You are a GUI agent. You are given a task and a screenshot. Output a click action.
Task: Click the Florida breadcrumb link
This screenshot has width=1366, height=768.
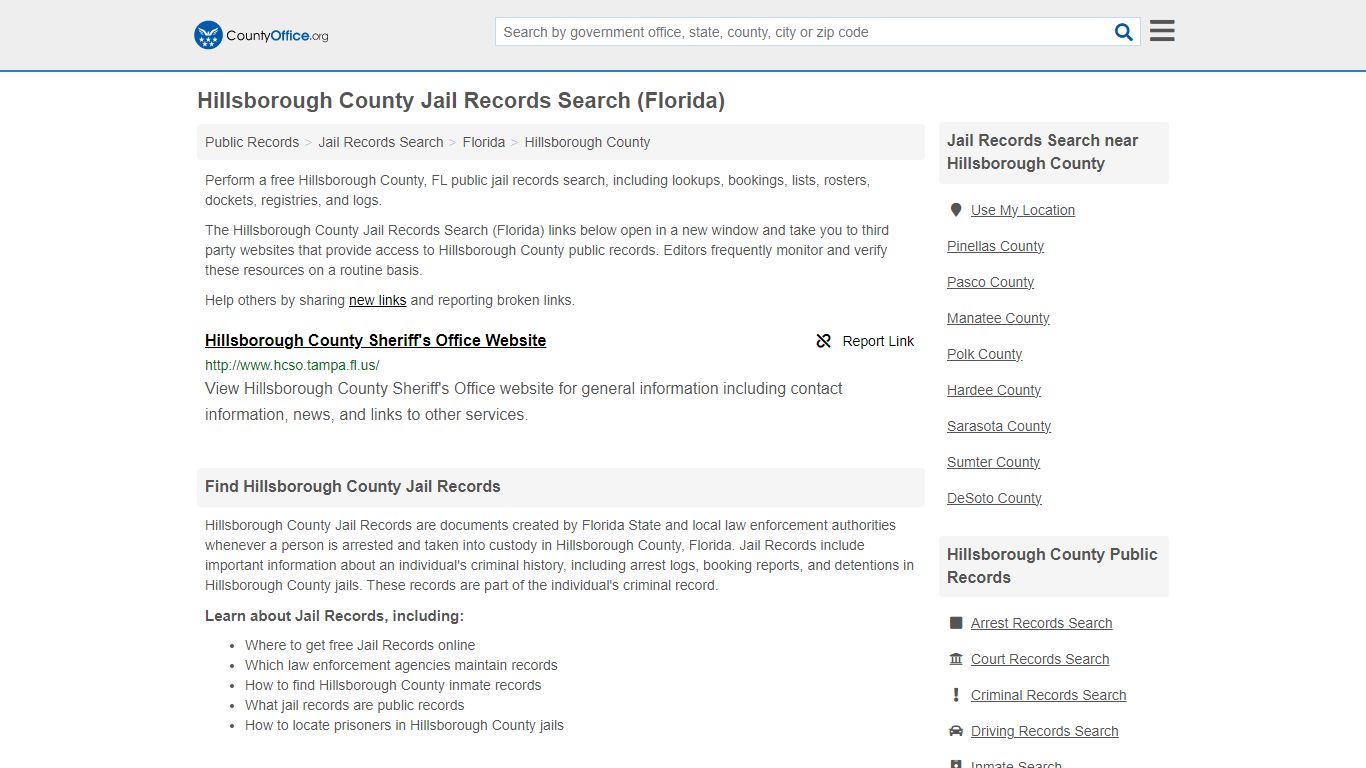(484, 142)
